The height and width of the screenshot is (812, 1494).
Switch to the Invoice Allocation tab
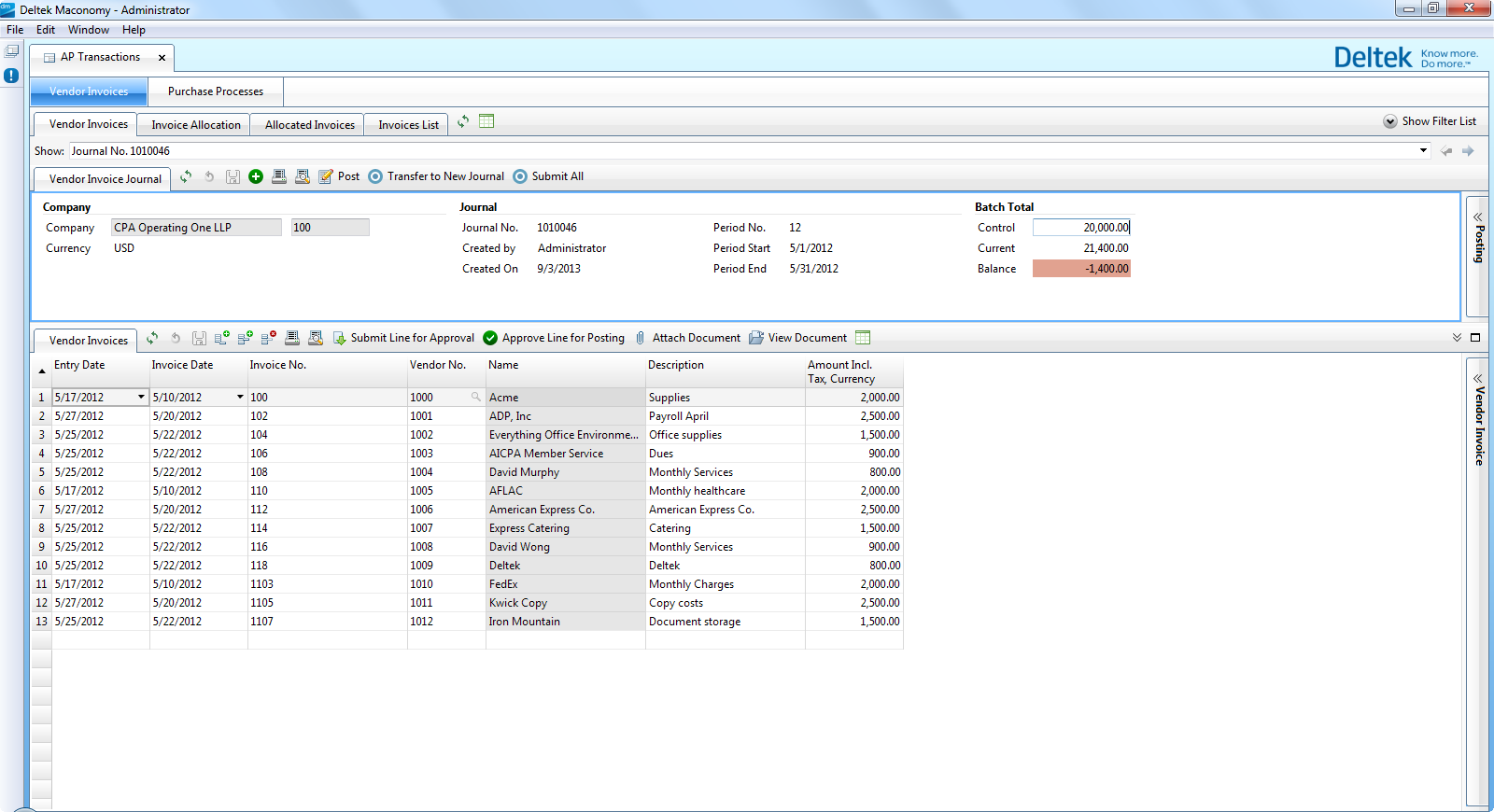[196, 125]
